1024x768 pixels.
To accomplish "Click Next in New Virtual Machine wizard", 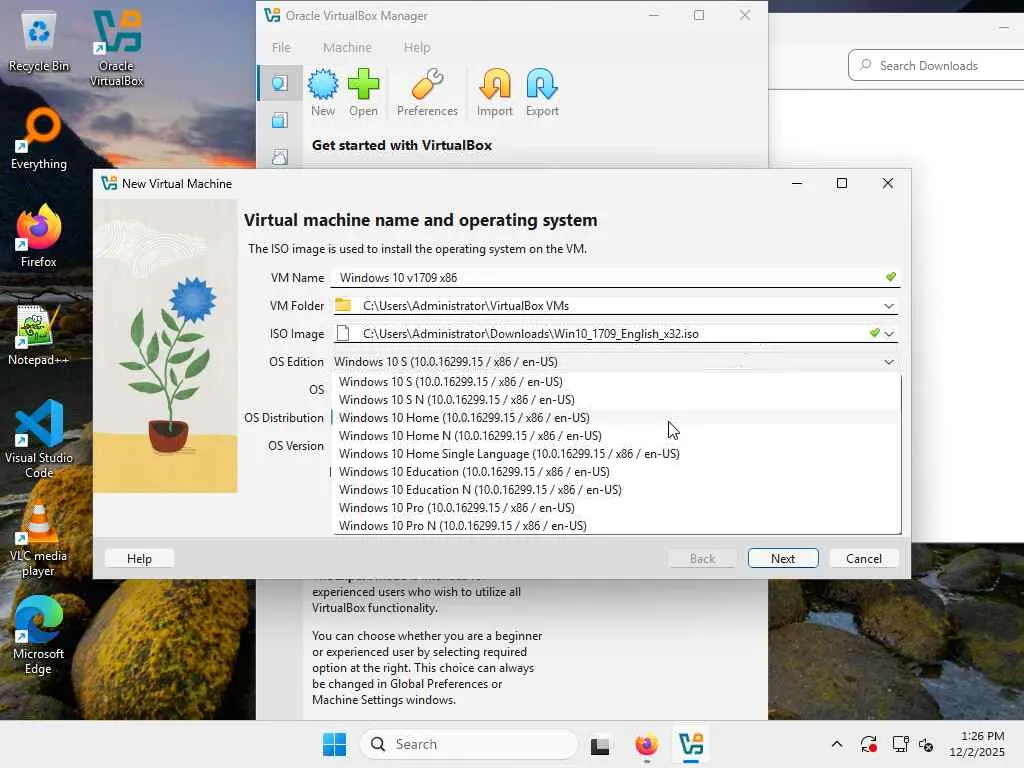I will (x=782, y=558).
